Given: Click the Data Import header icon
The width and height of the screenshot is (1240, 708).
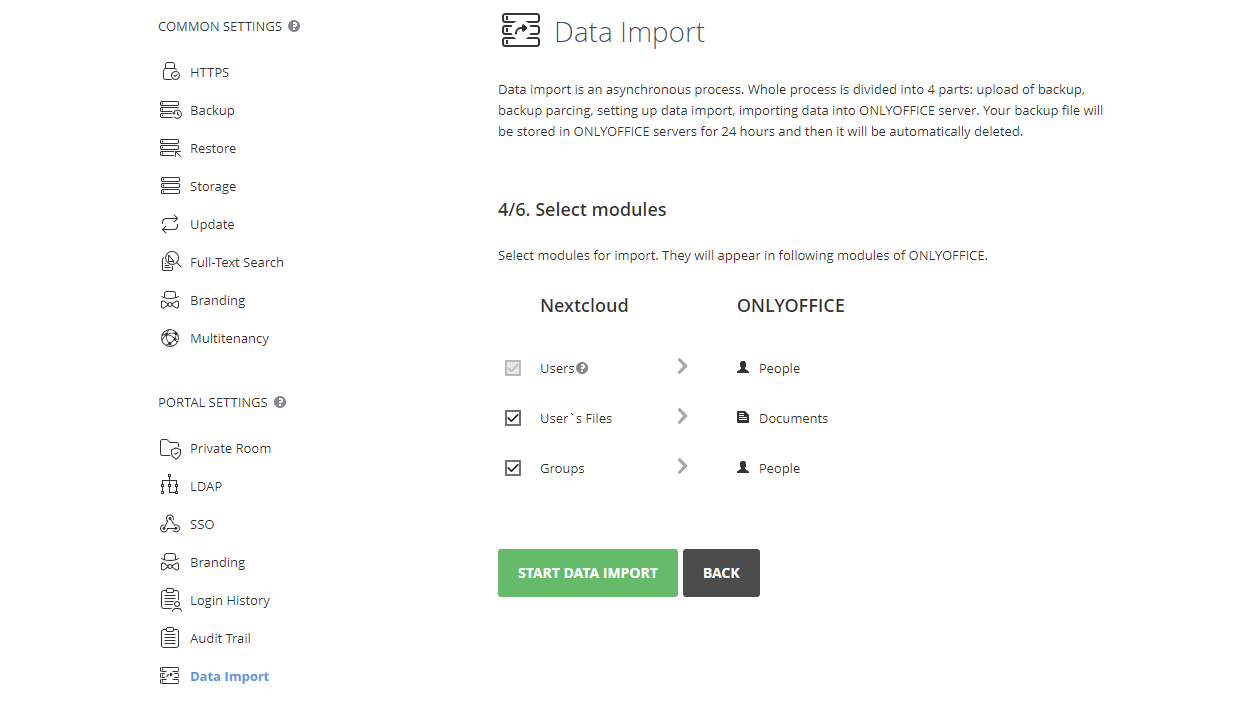Looking at the screenshot, I should pyautogui.click(x=519, y=30).
